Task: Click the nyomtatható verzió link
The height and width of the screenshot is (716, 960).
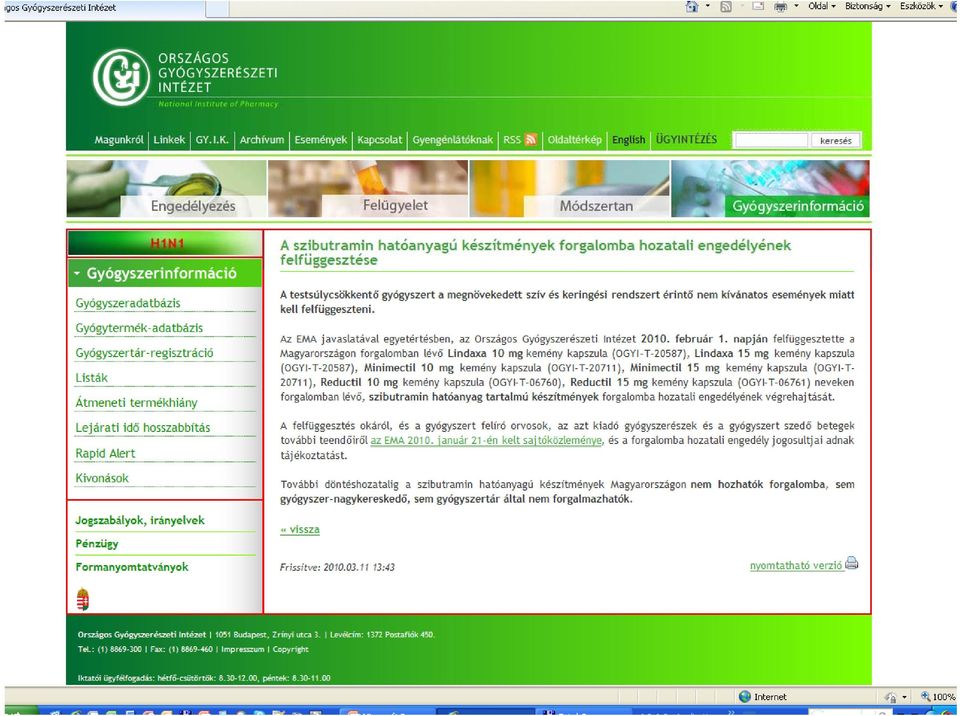Action: 796,566
